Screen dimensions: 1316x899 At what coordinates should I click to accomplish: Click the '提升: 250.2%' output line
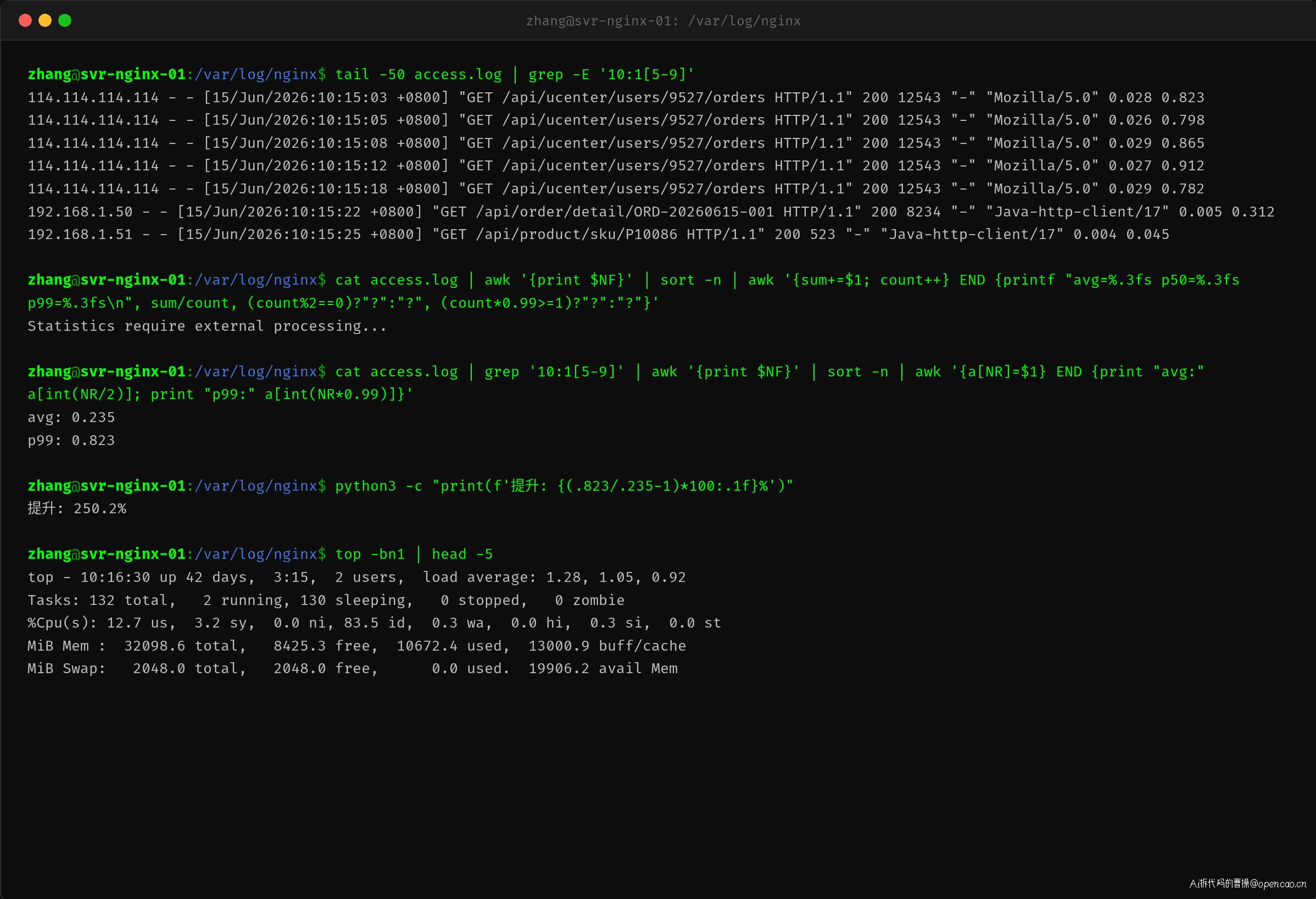click(x=77, y=509)
